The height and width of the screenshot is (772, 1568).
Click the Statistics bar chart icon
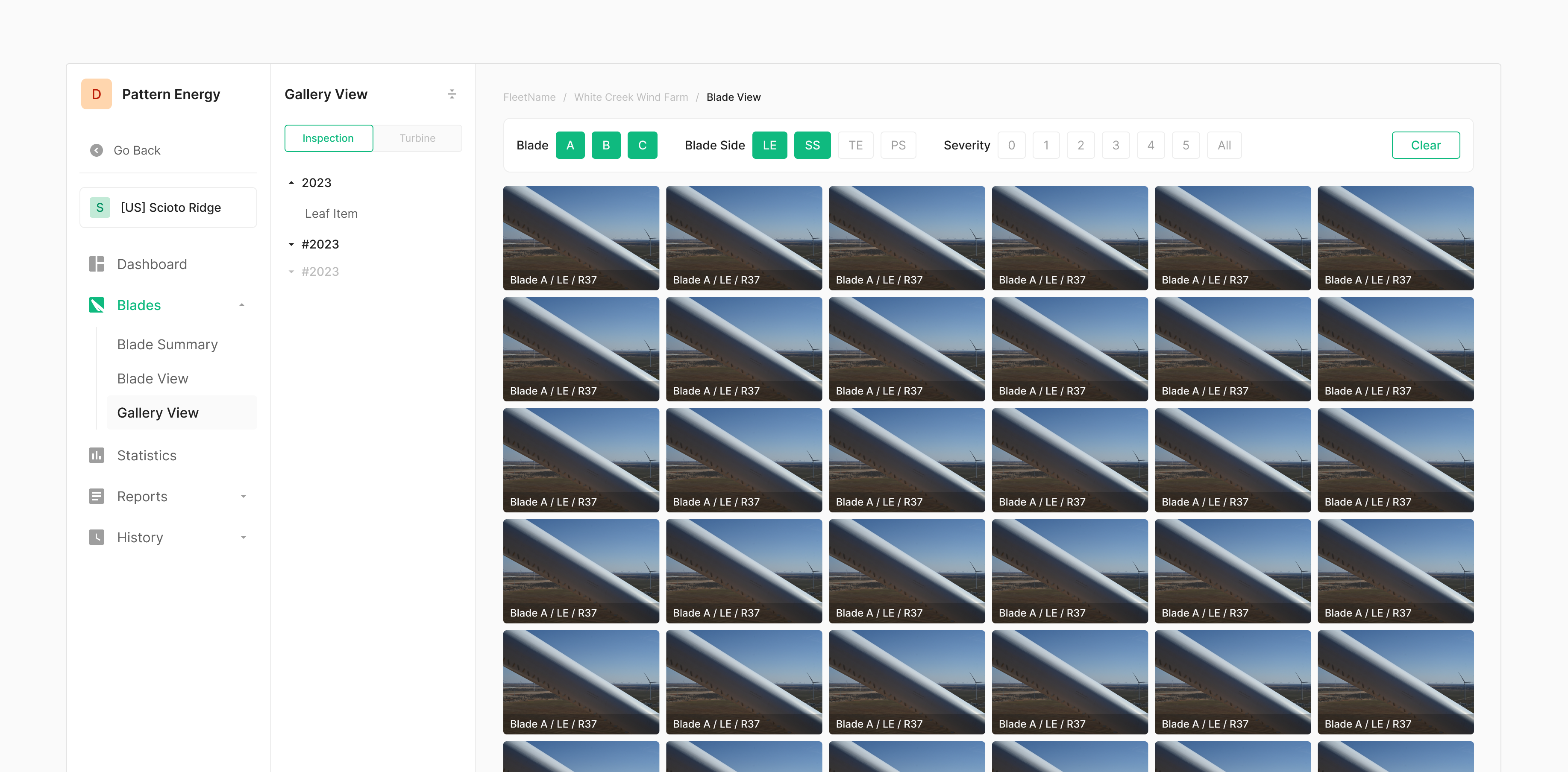click(96, 455)
